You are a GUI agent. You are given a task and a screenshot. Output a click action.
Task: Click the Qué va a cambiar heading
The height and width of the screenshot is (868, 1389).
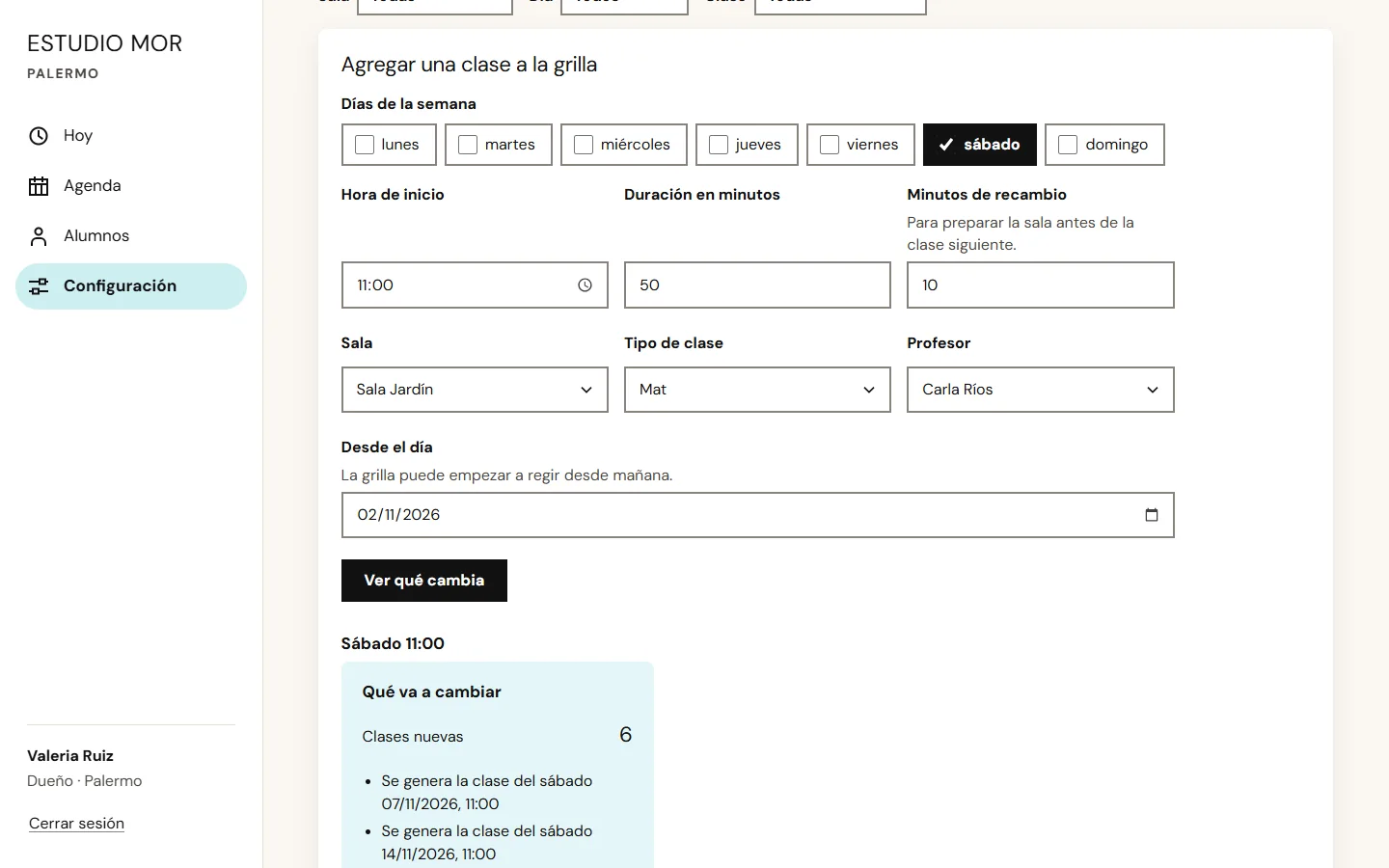pyautogui.click(x=431, y=692)
